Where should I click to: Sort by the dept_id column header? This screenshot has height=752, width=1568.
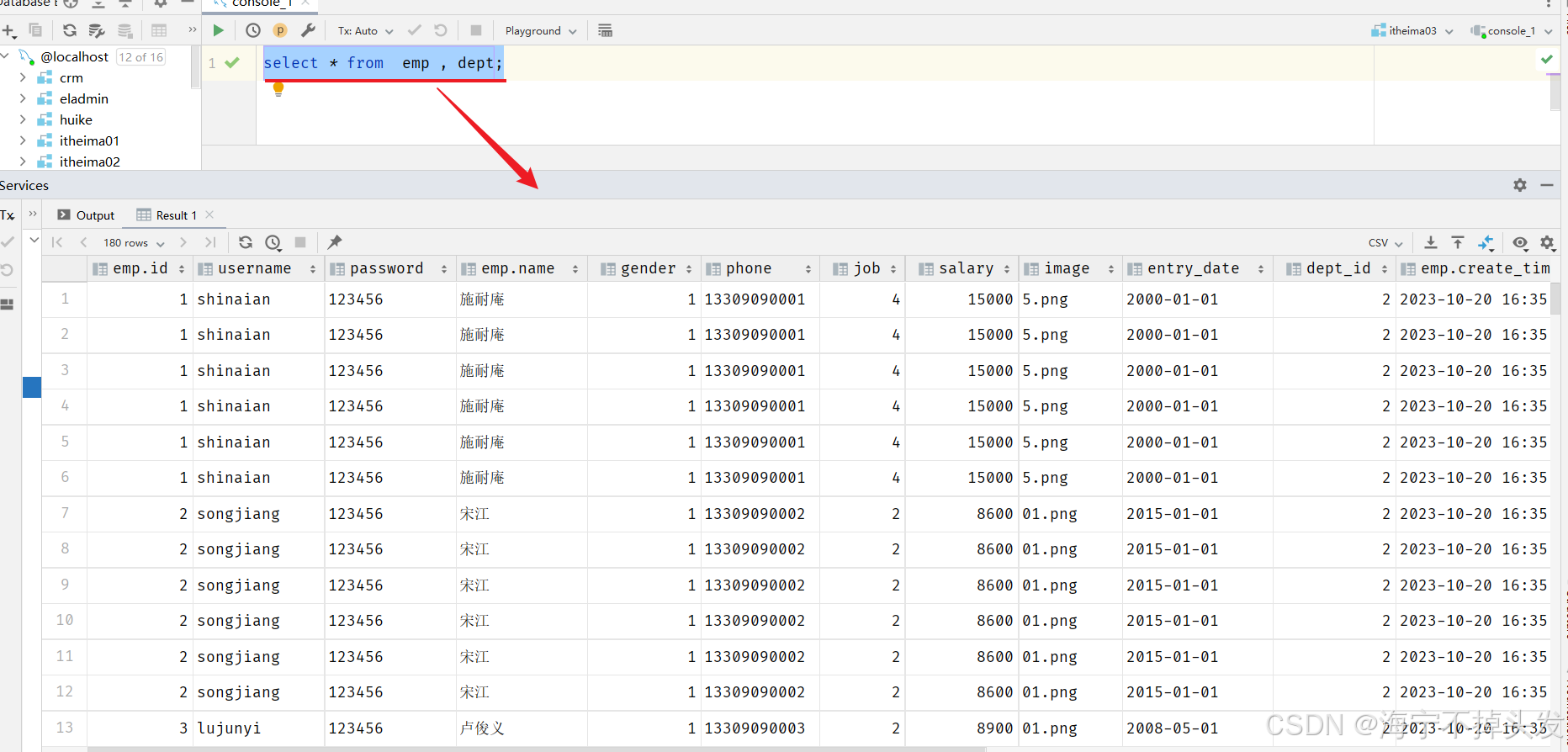pyautogui.click(x=1336, y=268)
